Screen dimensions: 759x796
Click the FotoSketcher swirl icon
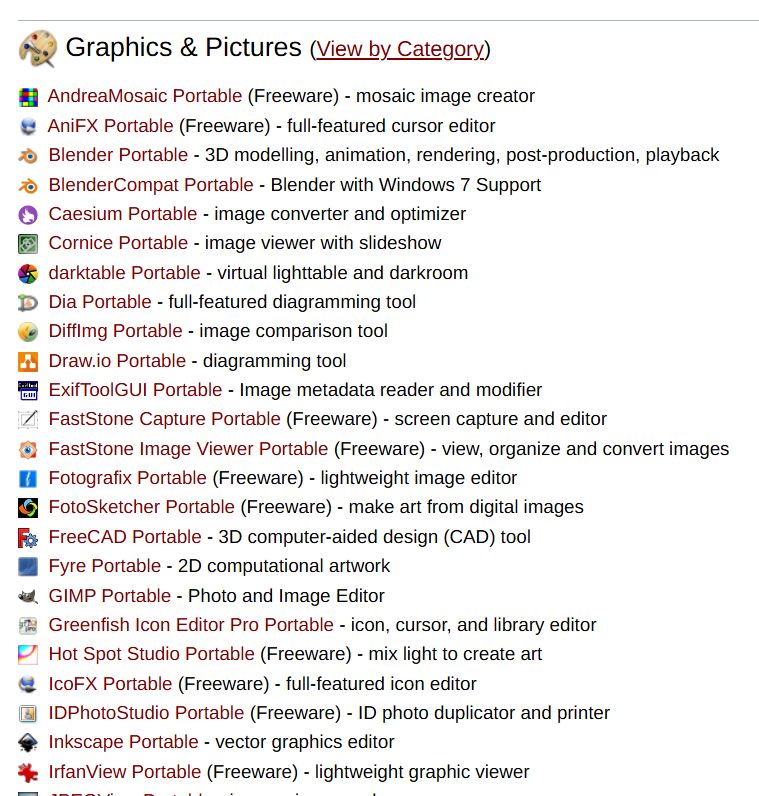(28, 508)
